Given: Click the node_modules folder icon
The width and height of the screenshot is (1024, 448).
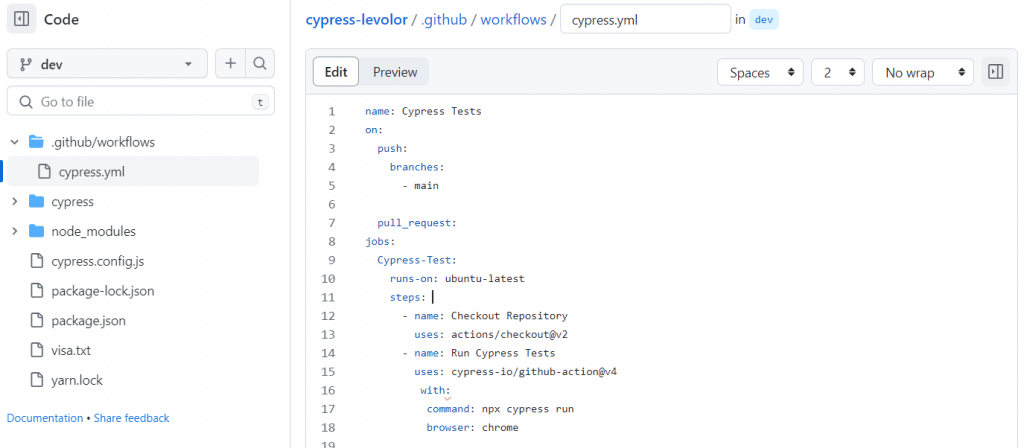Looking at the screenshot, I should tap(37, 232).
